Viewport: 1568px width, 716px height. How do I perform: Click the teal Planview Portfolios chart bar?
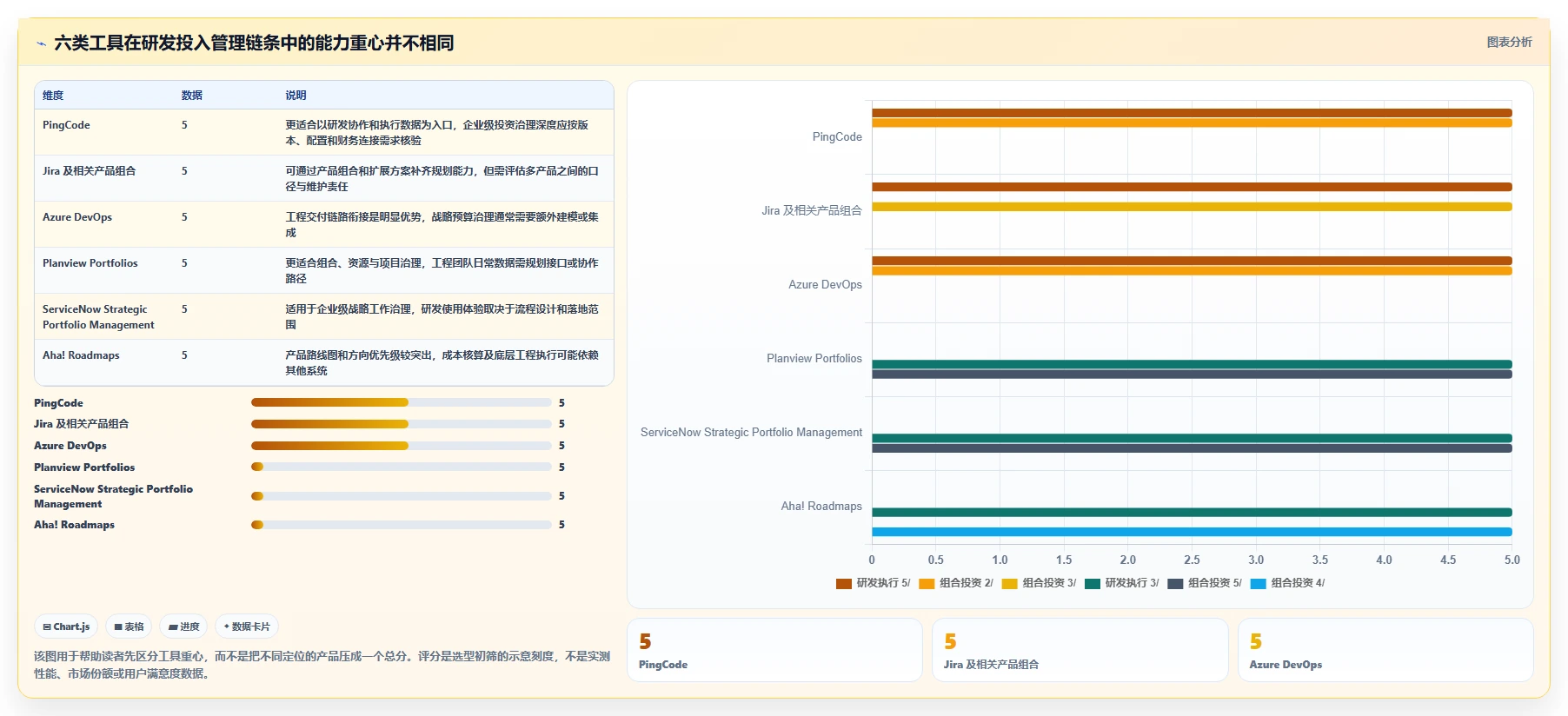point(1192,364)
